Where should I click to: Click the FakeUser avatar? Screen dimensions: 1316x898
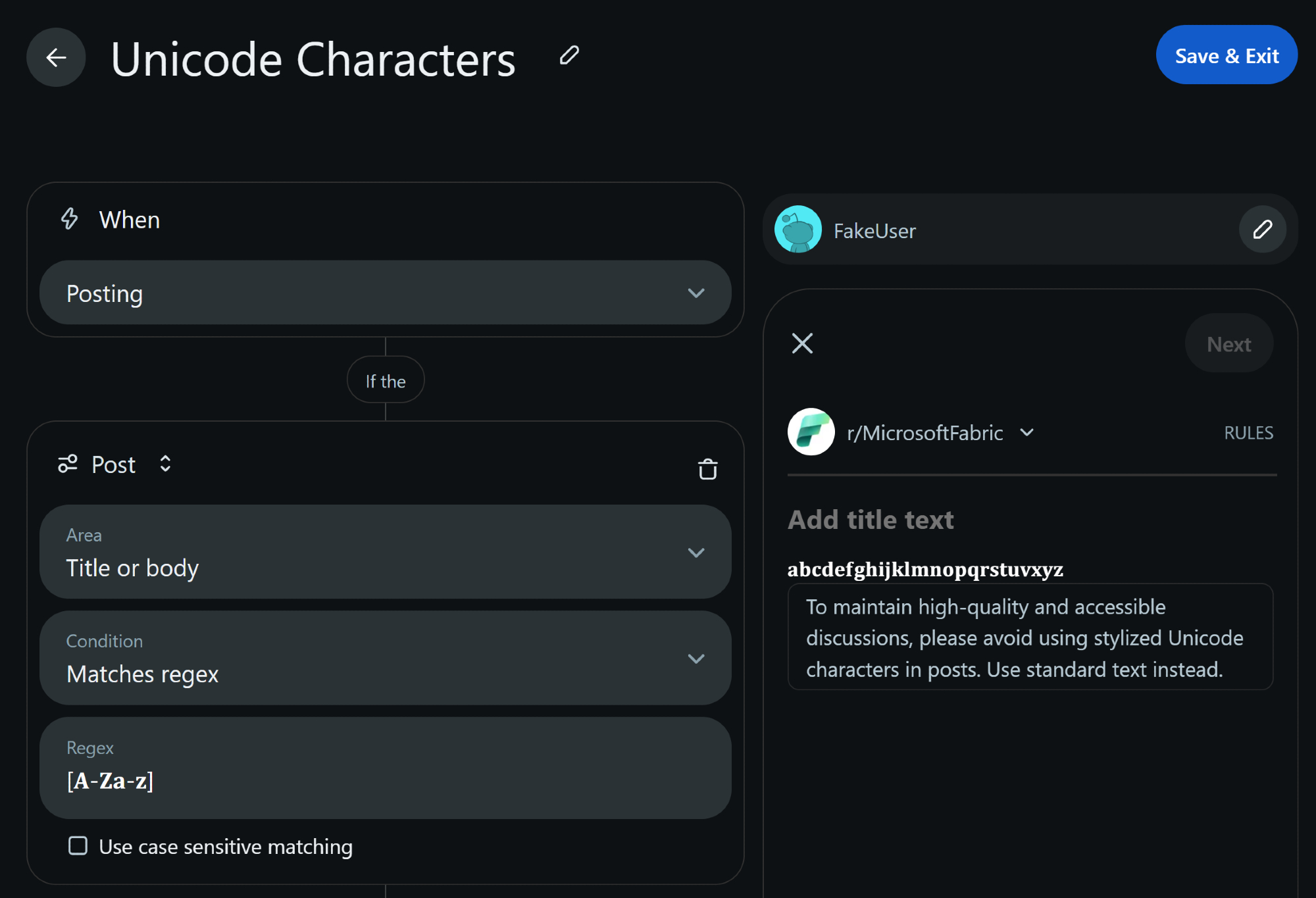(798, 230)
